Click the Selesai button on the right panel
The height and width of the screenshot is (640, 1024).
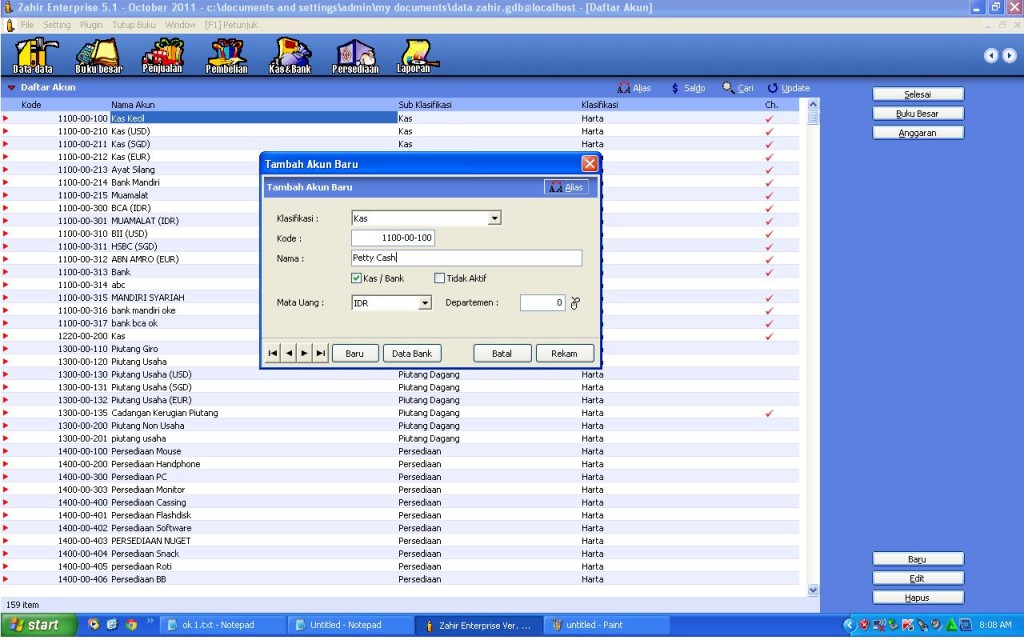click(x=918, y=94)
